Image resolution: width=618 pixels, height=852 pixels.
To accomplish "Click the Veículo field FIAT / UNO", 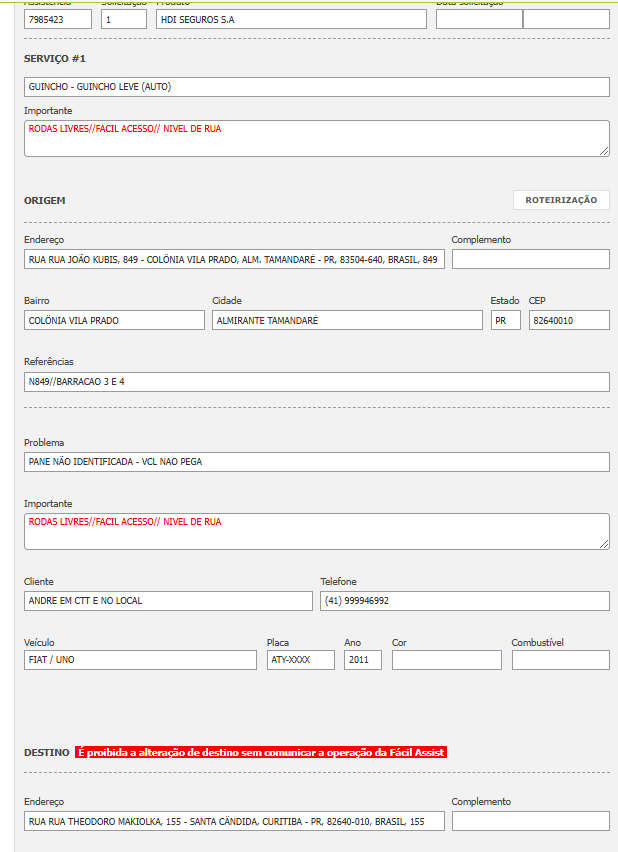I will coord(140,660).
